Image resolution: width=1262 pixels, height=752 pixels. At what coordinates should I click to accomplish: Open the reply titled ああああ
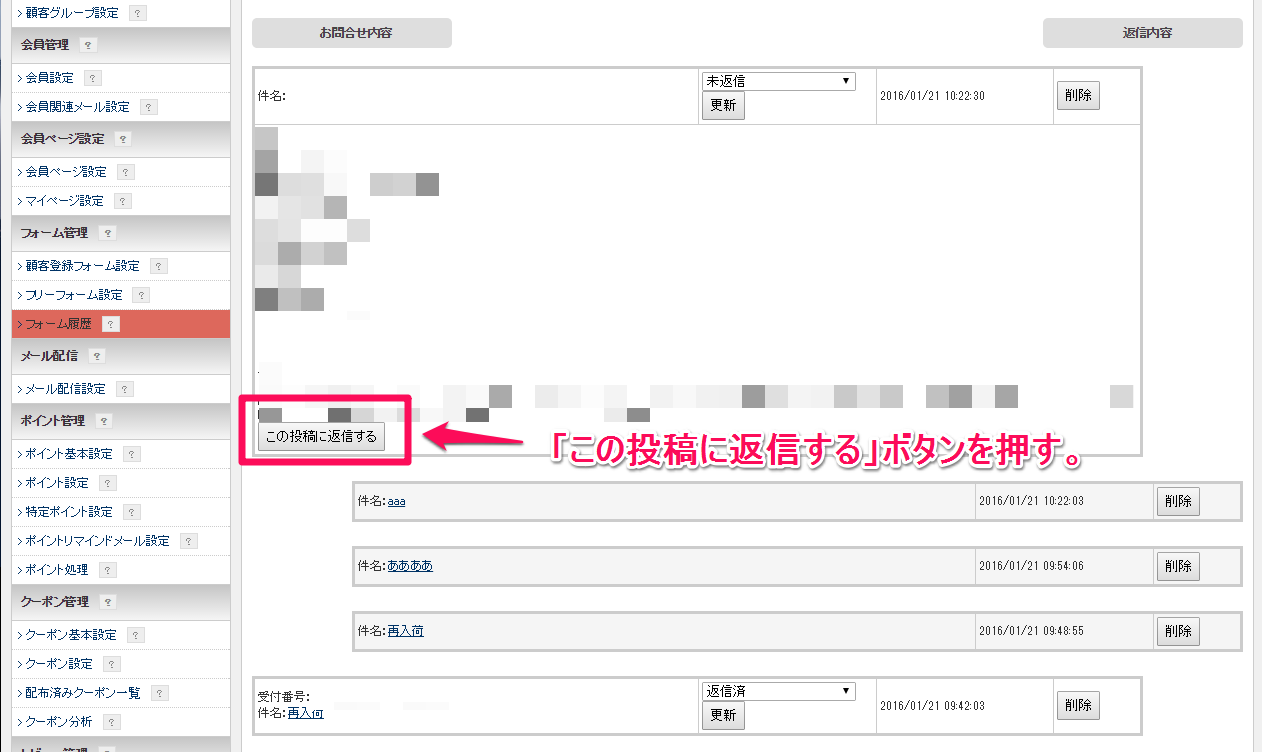410,566
